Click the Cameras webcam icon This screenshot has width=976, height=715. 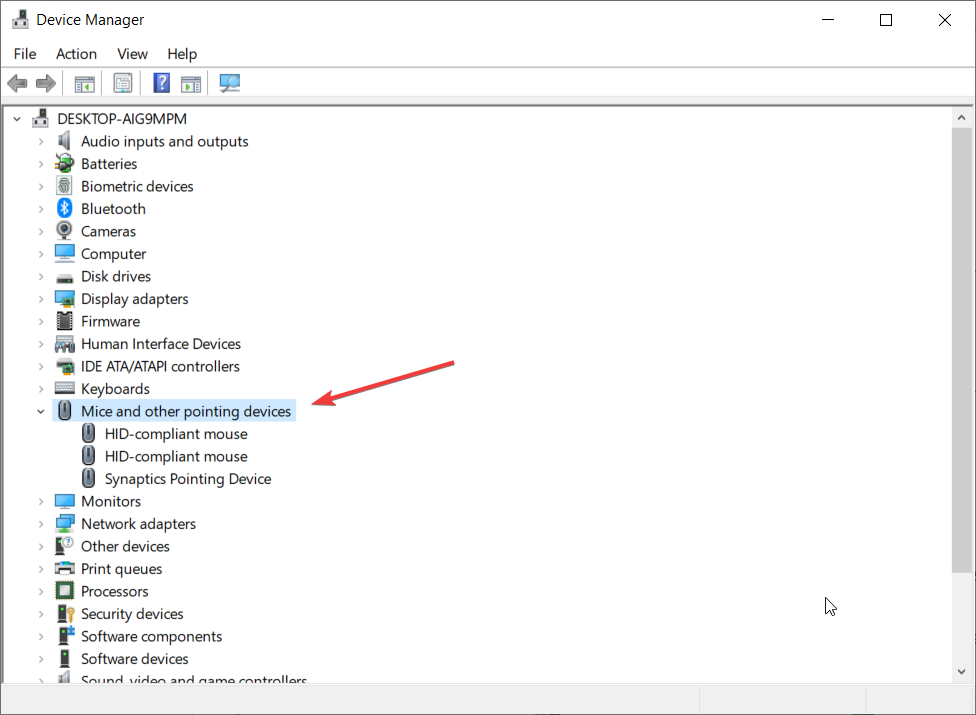[x=64, y=231]
